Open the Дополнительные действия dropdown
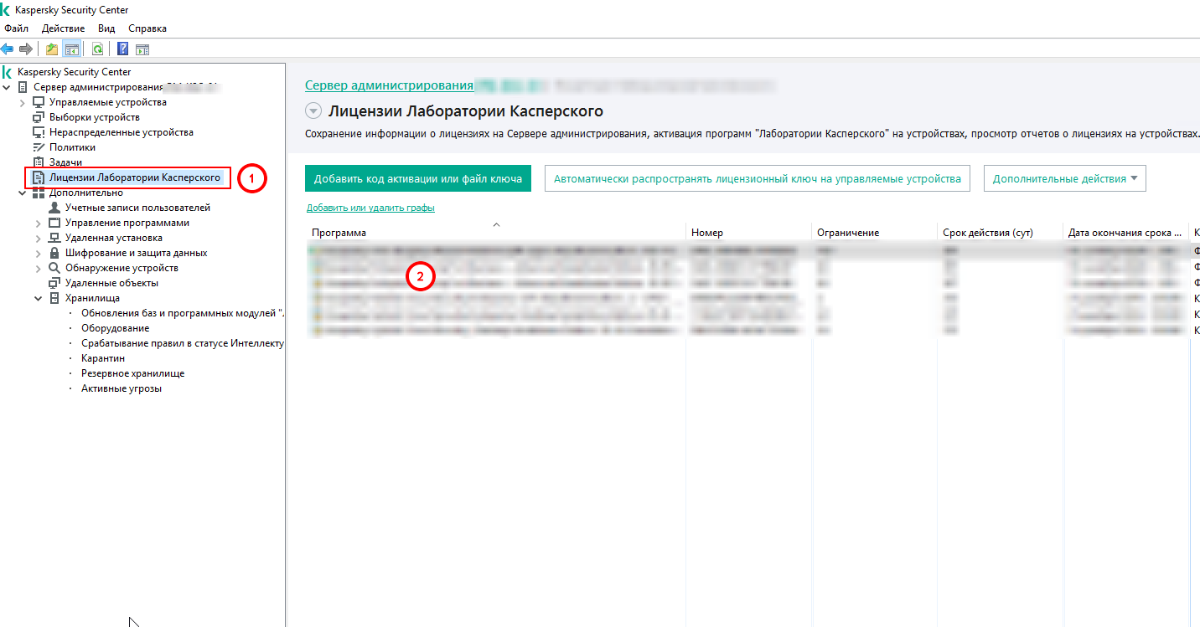 1065,179
